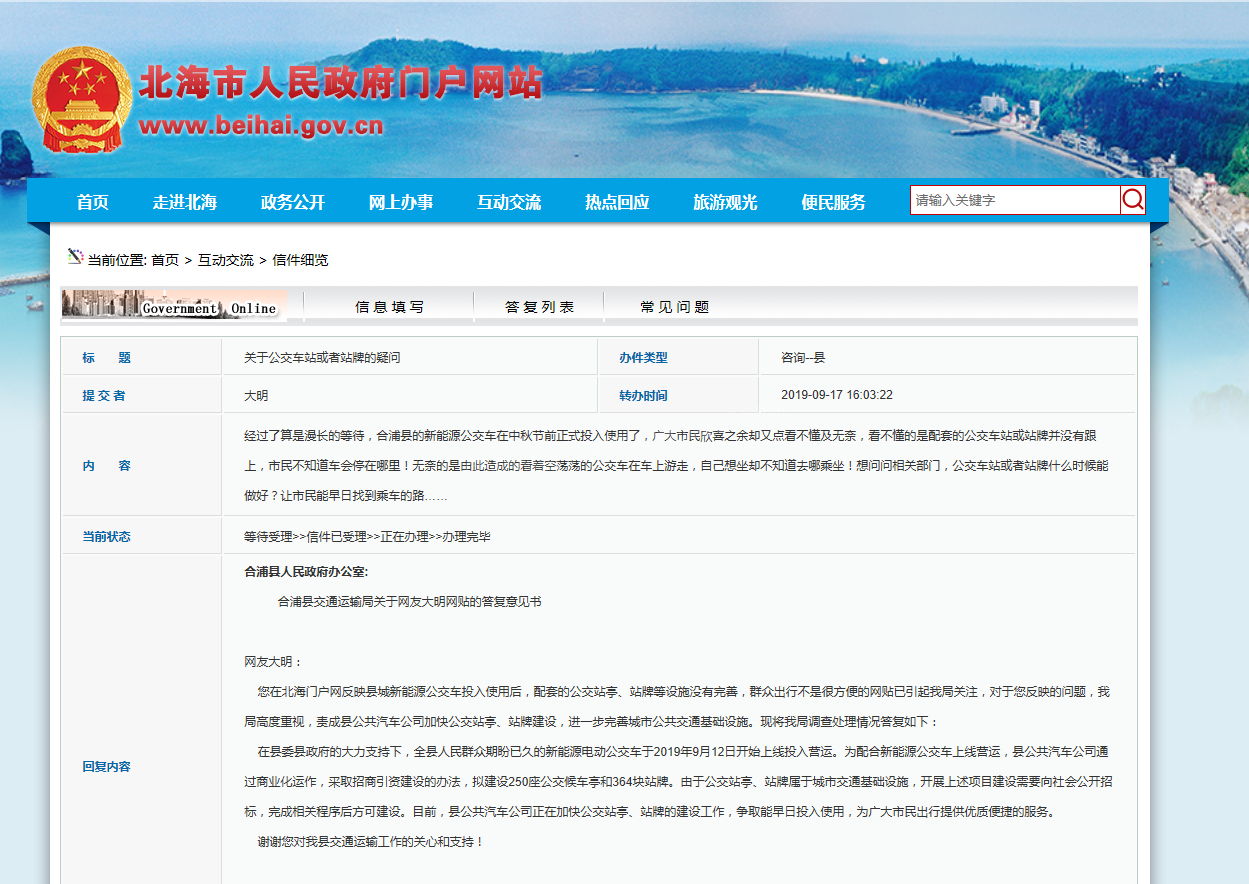Image resolution: width=1249 pixels, height=884 pixels.
Task: Switch to the 信息填写 tab
Action: pyautogui.click(x=389, y=305)
